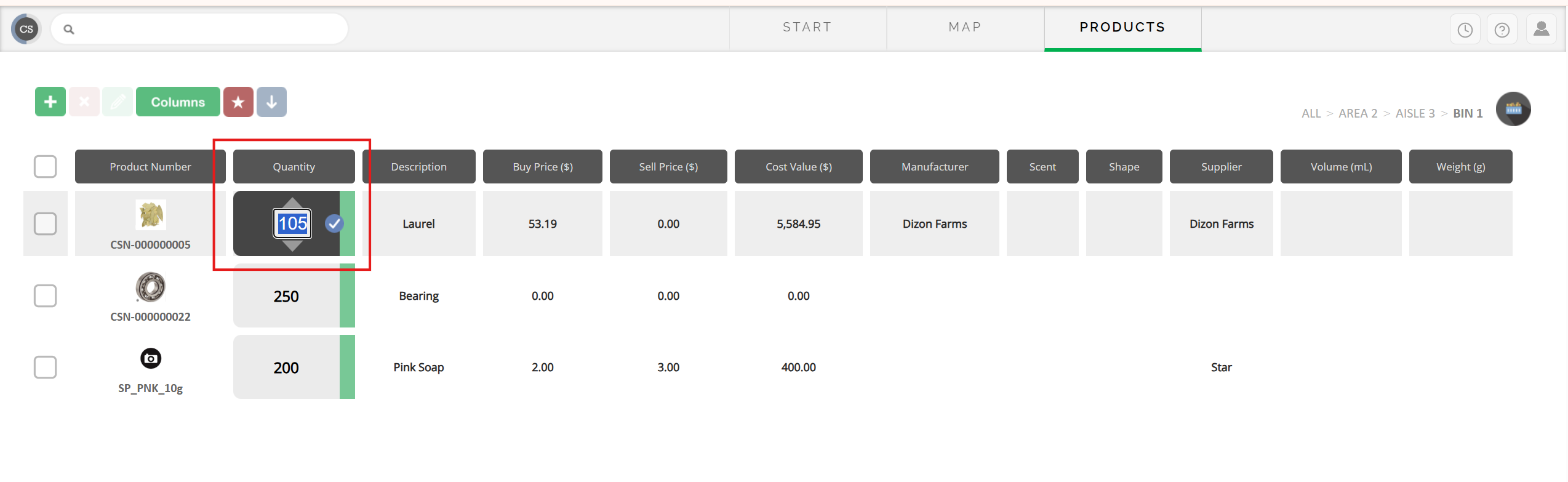Click the Star supplier cell
The width and height of the screenshot is (1568, 482).
pyautogui.click(x=1222, y=368)
